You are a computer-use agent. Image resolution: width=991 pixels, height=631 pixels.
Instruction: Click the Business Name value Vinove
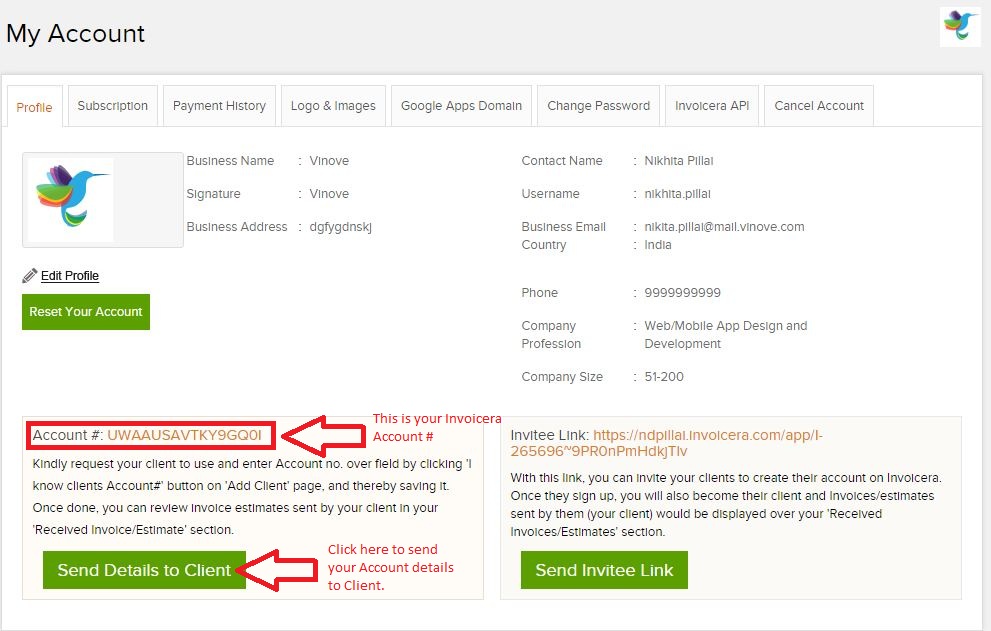pos(329,161)
